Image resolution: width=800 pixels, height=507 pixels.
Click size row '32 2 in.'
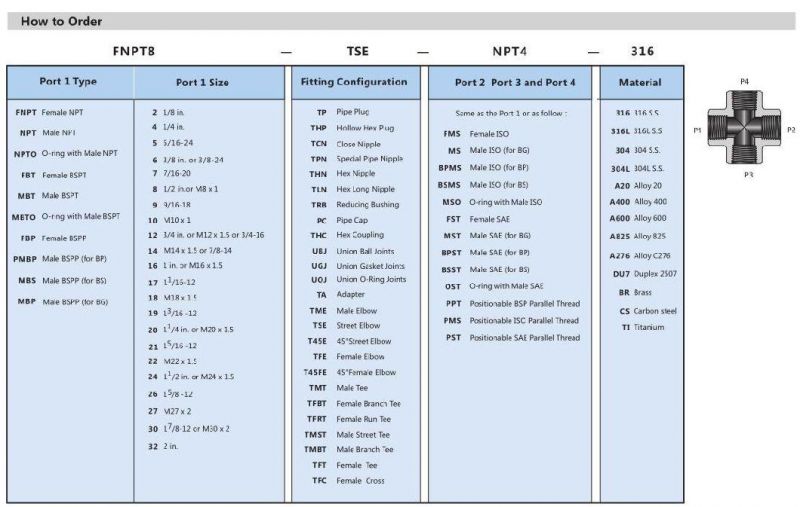[x=163, y=446]
